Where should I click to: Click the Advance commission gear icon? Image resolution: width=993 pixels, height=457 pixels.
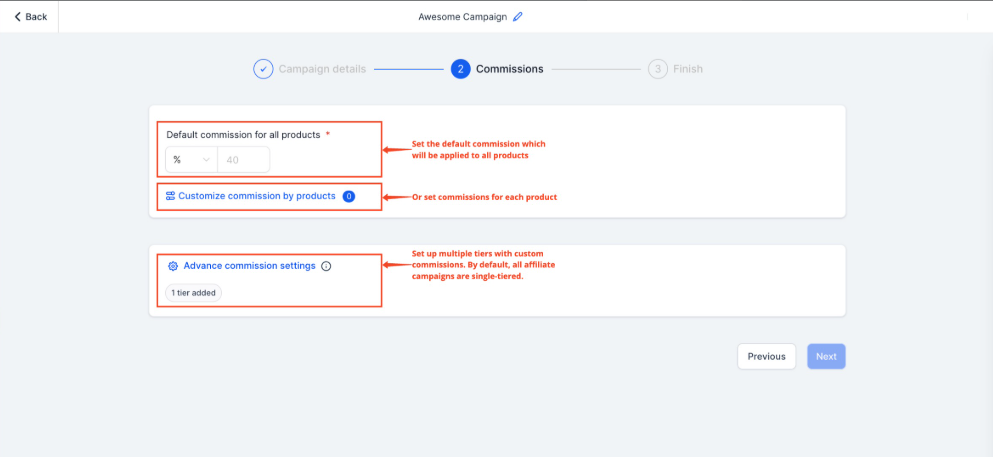tap(173, 266)
